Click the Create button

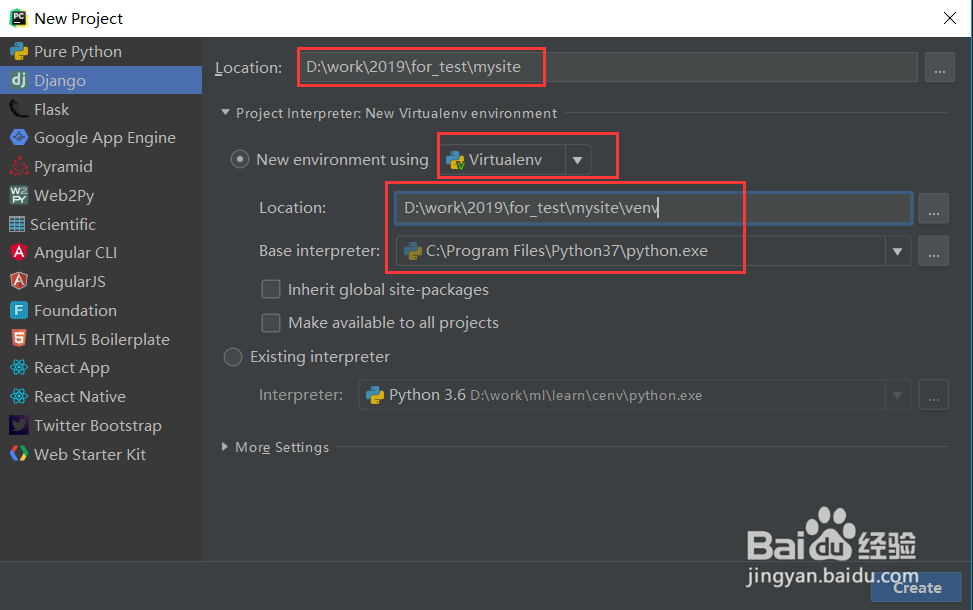916,588
